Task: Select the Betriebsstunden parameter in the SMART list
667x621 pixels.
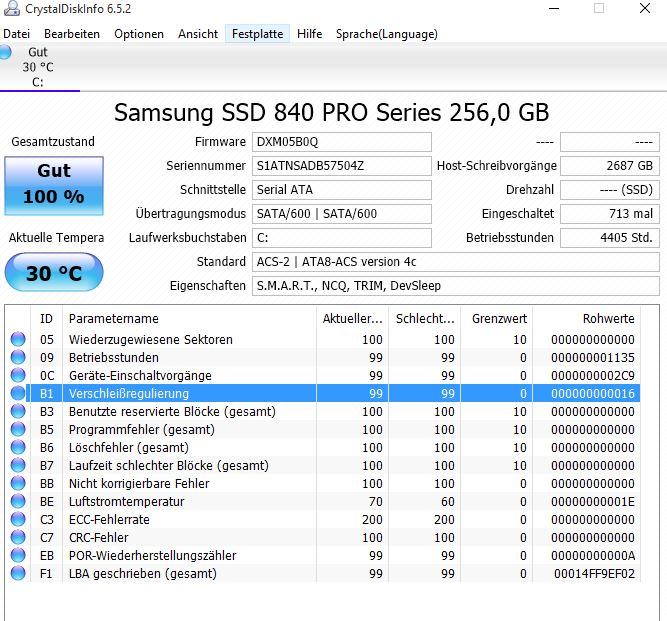Action: (x=114, y=358)
